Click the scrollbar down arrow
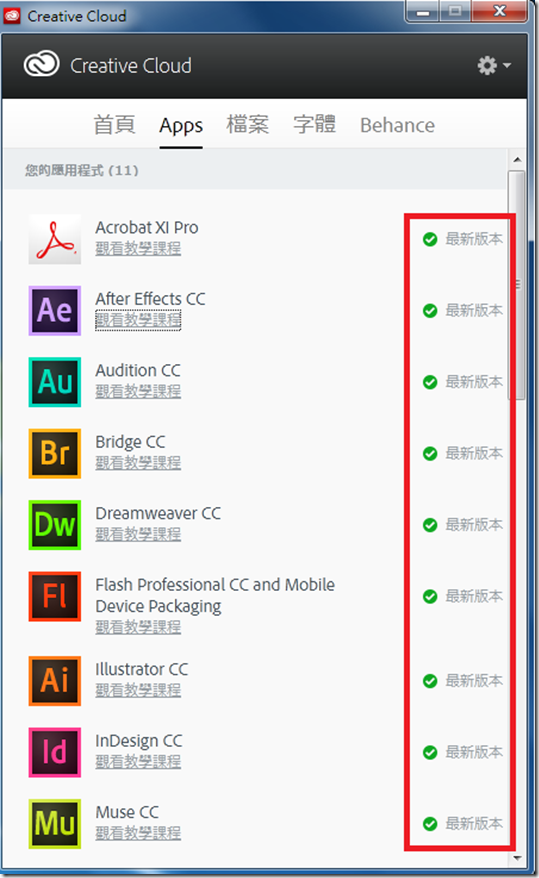The width and height of the screenshot is (539, 878). (517, 858)
